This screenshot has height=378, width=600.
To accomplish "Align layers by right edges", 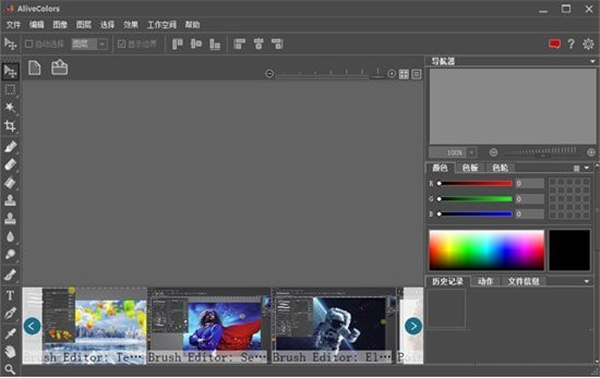I will [277, 44].
